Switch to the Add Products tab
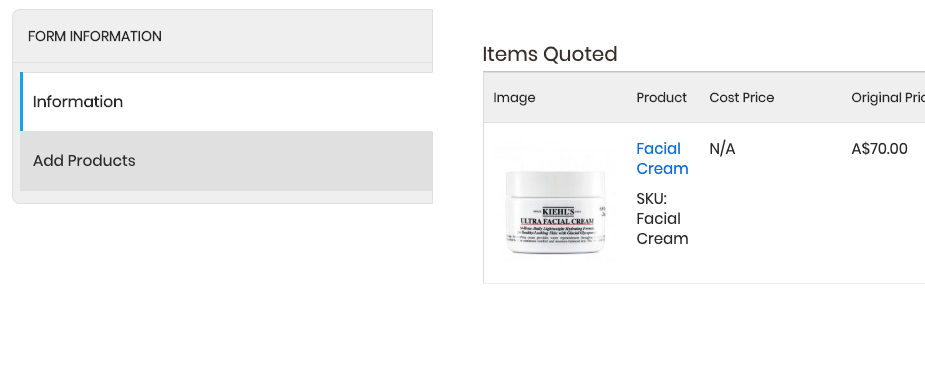The image size is (925, 386). (227, 161)
